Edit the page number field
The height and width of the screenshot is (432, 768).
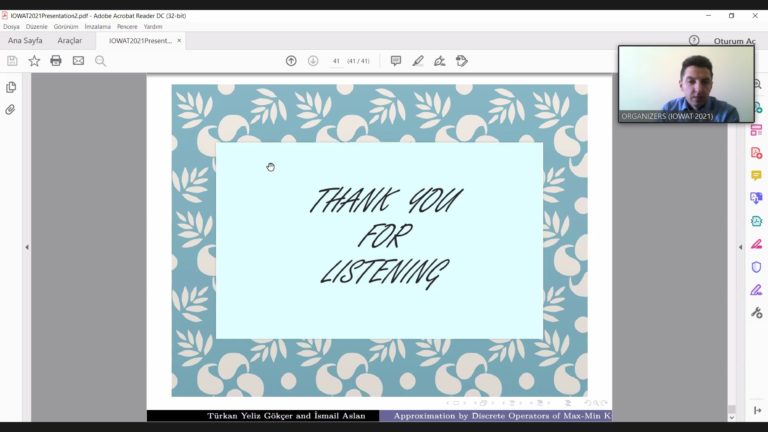pyautogui.click(x=336, y=61)
